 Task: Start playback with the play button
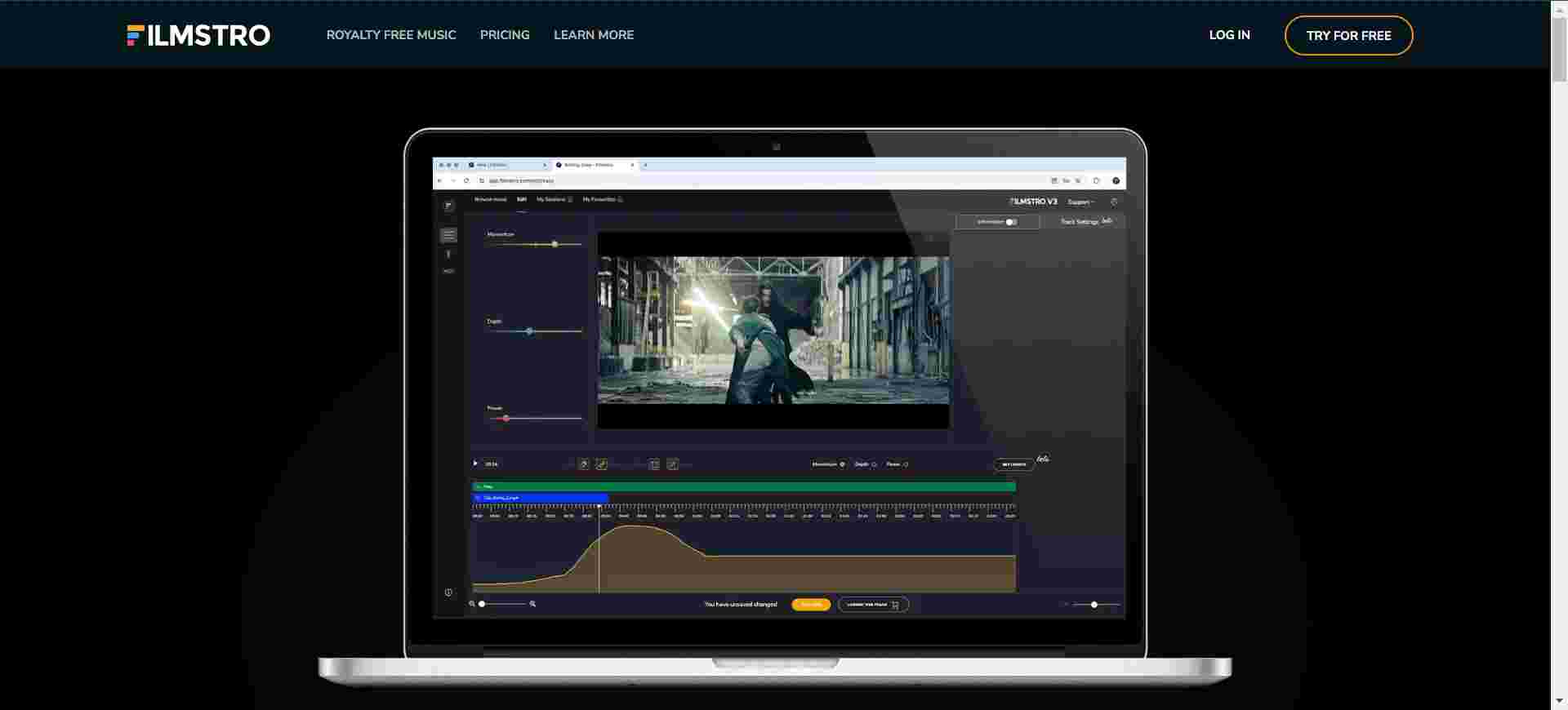coord(475,464)
